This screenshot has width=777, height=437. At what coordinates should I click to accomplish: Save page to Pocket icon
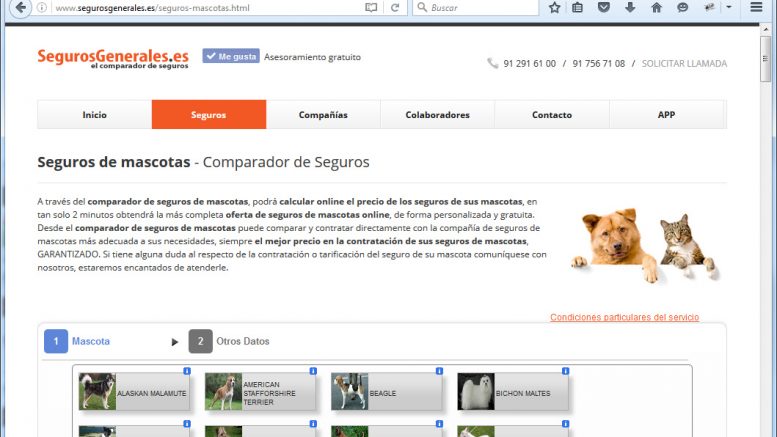(x=604, y=7)
